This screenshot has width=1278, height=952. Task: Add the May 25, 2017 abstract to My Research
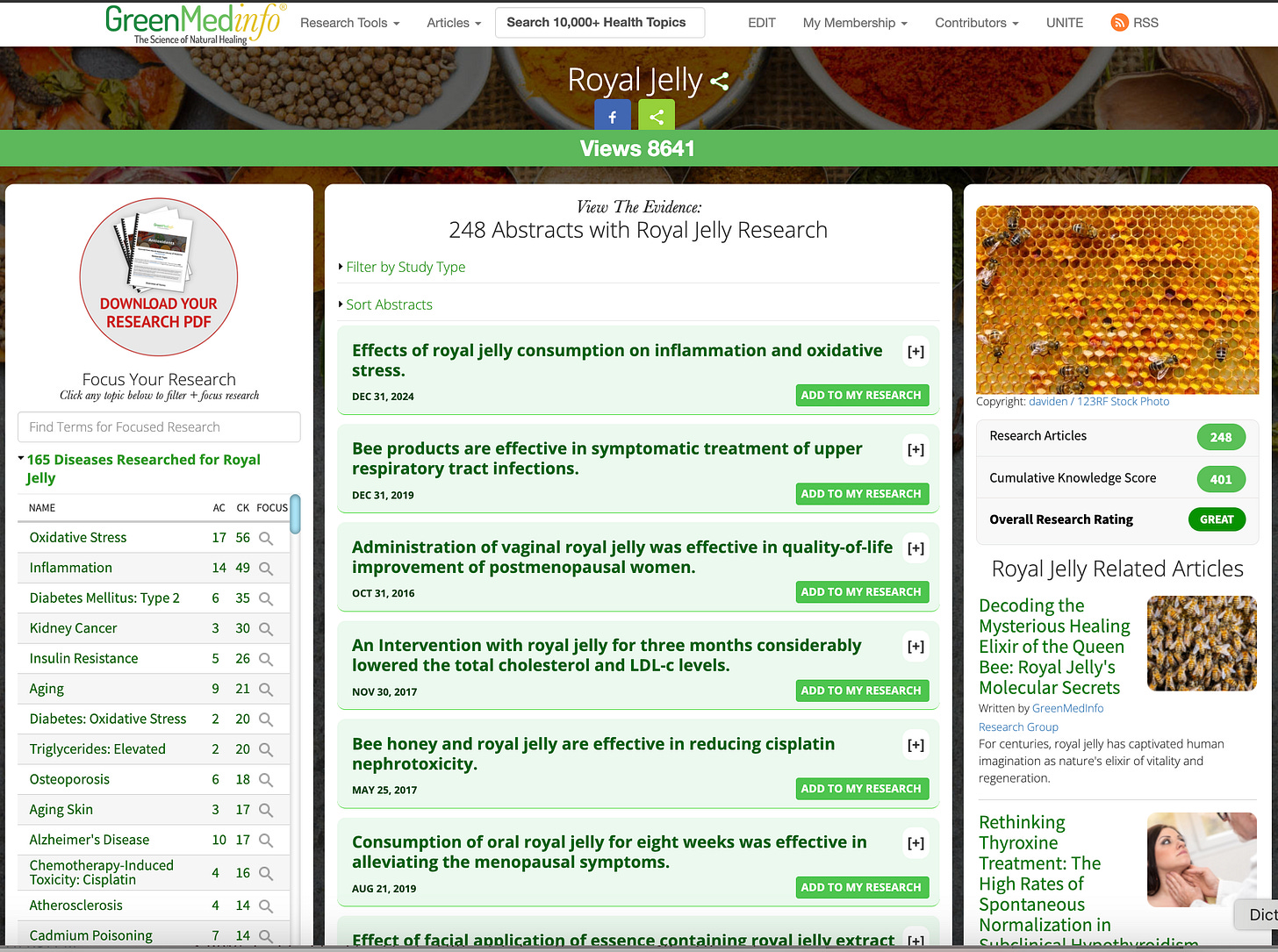tap(862, 789)
